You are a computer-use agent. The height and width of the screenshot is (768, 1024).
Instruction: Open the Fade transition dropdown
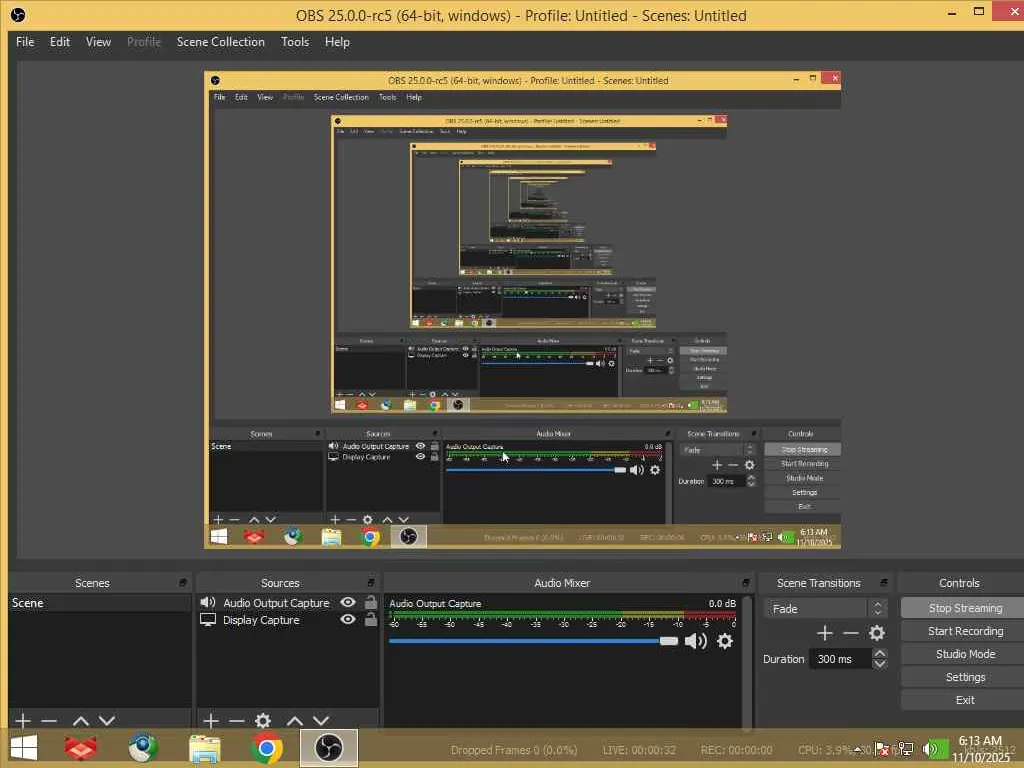point(825,609)
